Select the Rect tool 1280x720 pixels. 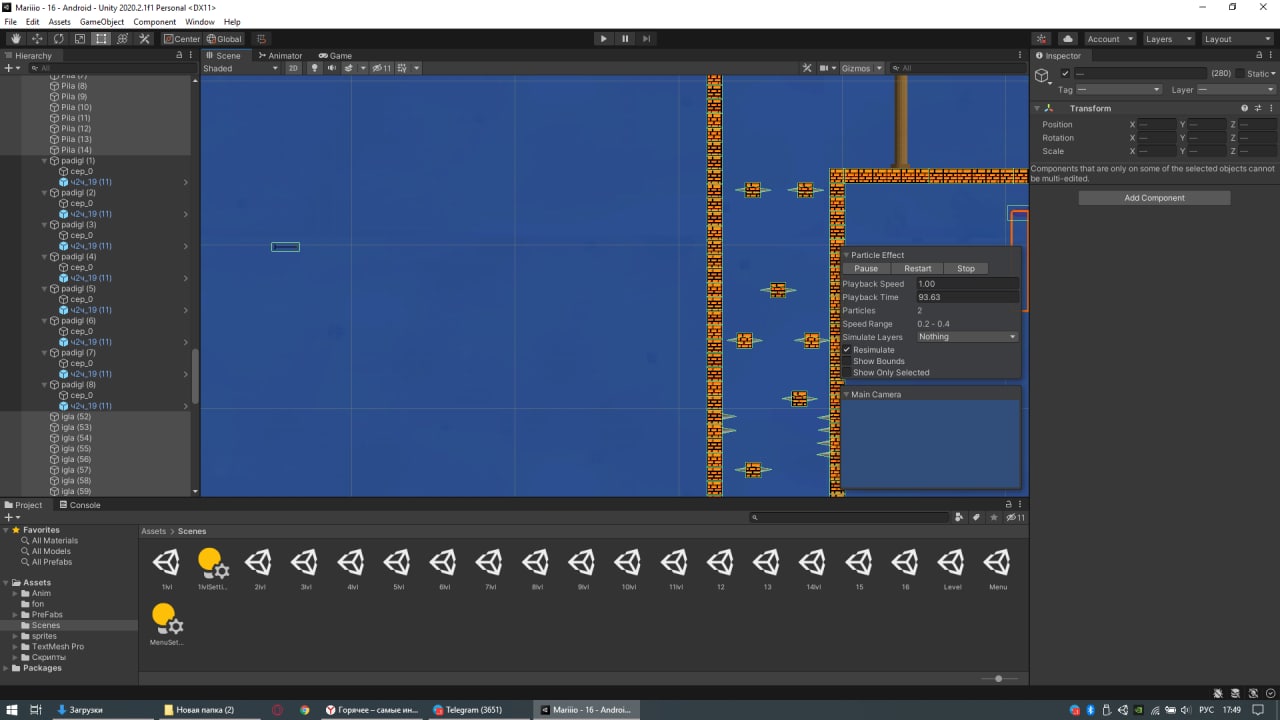[101, 39]
